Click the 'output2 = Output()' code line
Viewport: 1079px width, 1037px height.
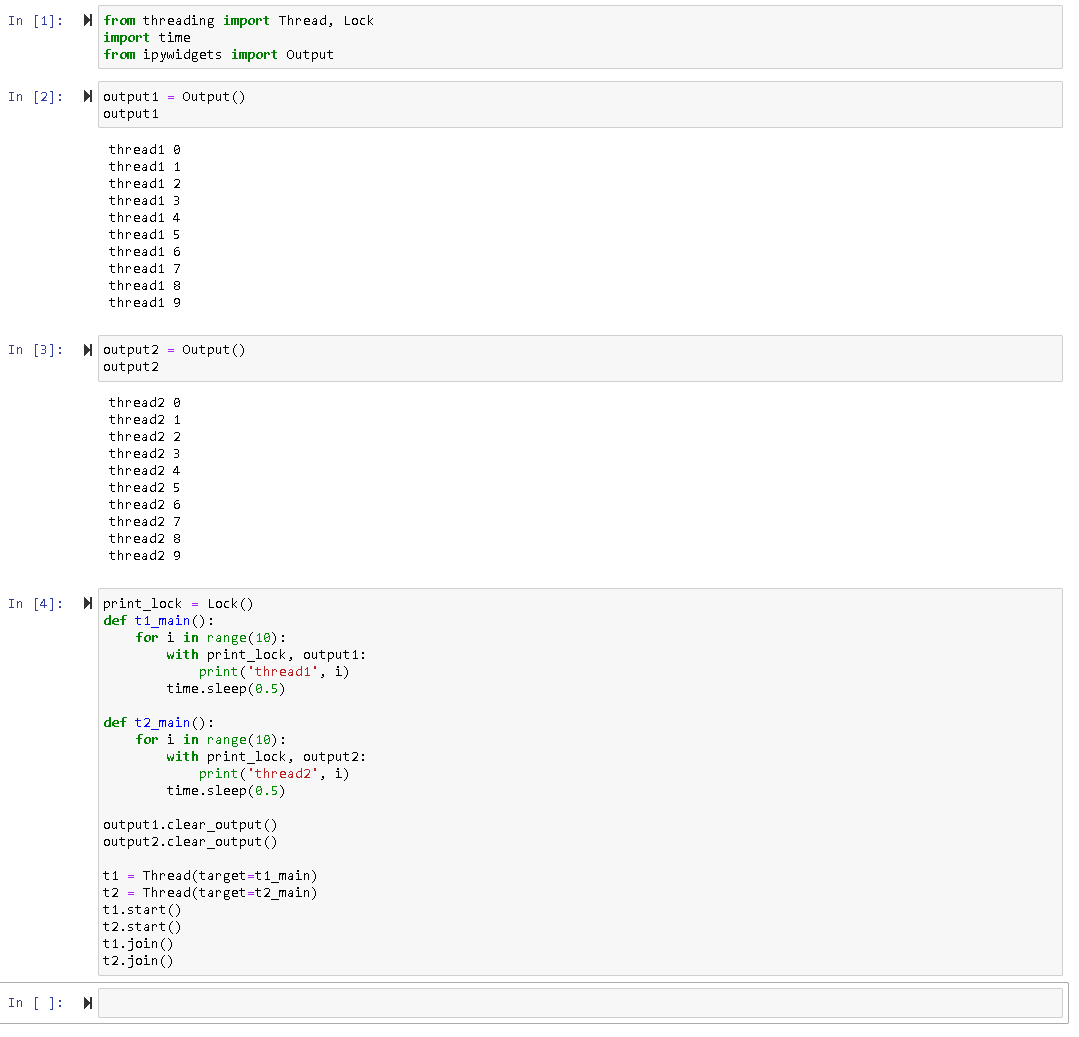[174, 350]
